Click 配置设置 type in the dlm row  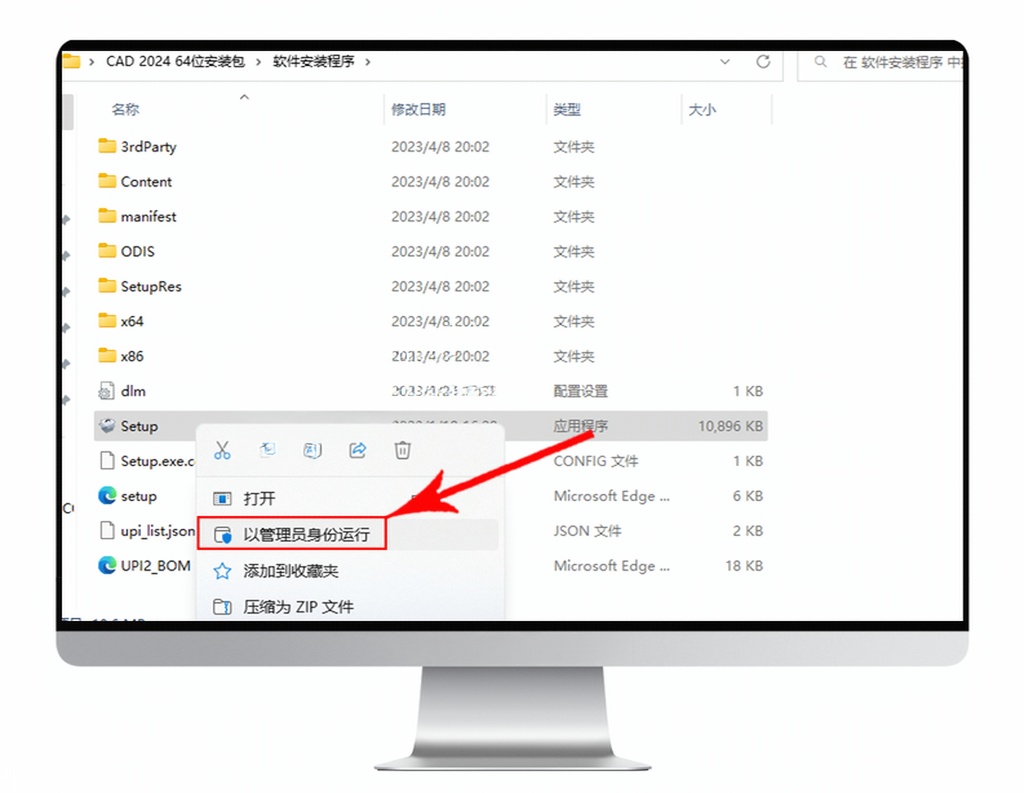click(581, 391)
